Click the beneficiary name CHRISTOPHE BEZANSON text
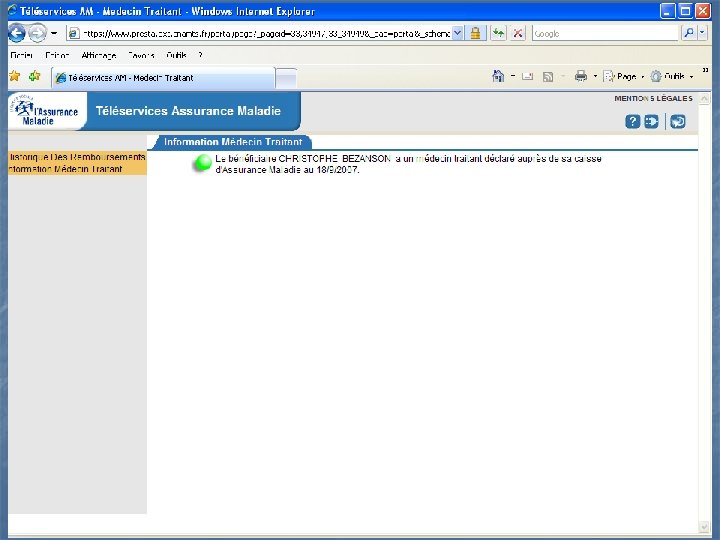720x540 pixels. pyautogui.click(x=334, y=158)
